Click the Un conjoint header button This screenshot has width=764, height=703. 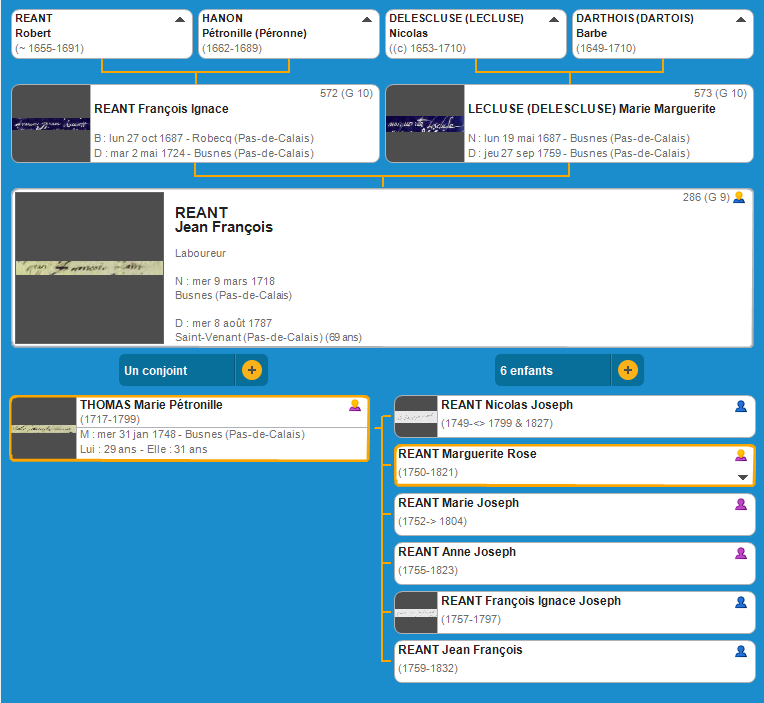(176, 370)
